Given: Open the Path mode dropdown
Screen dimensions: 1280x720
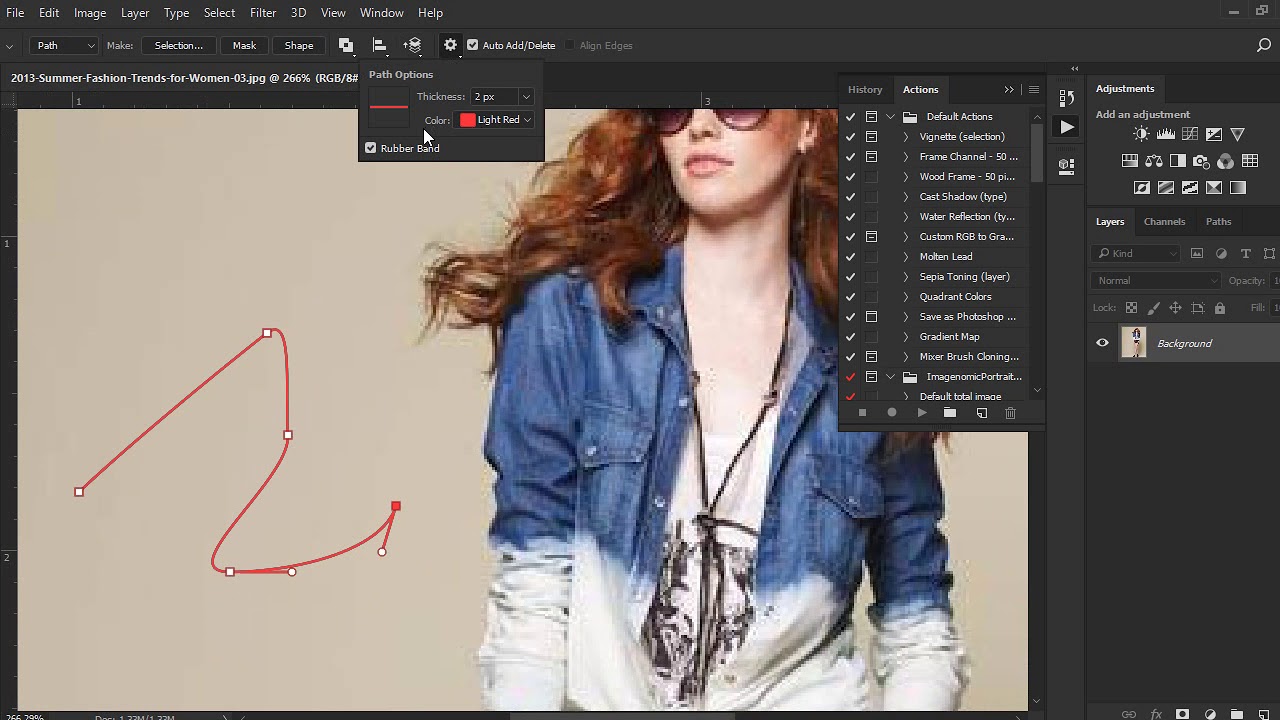Looking at the screenshot, I should [x=64, y=45].
